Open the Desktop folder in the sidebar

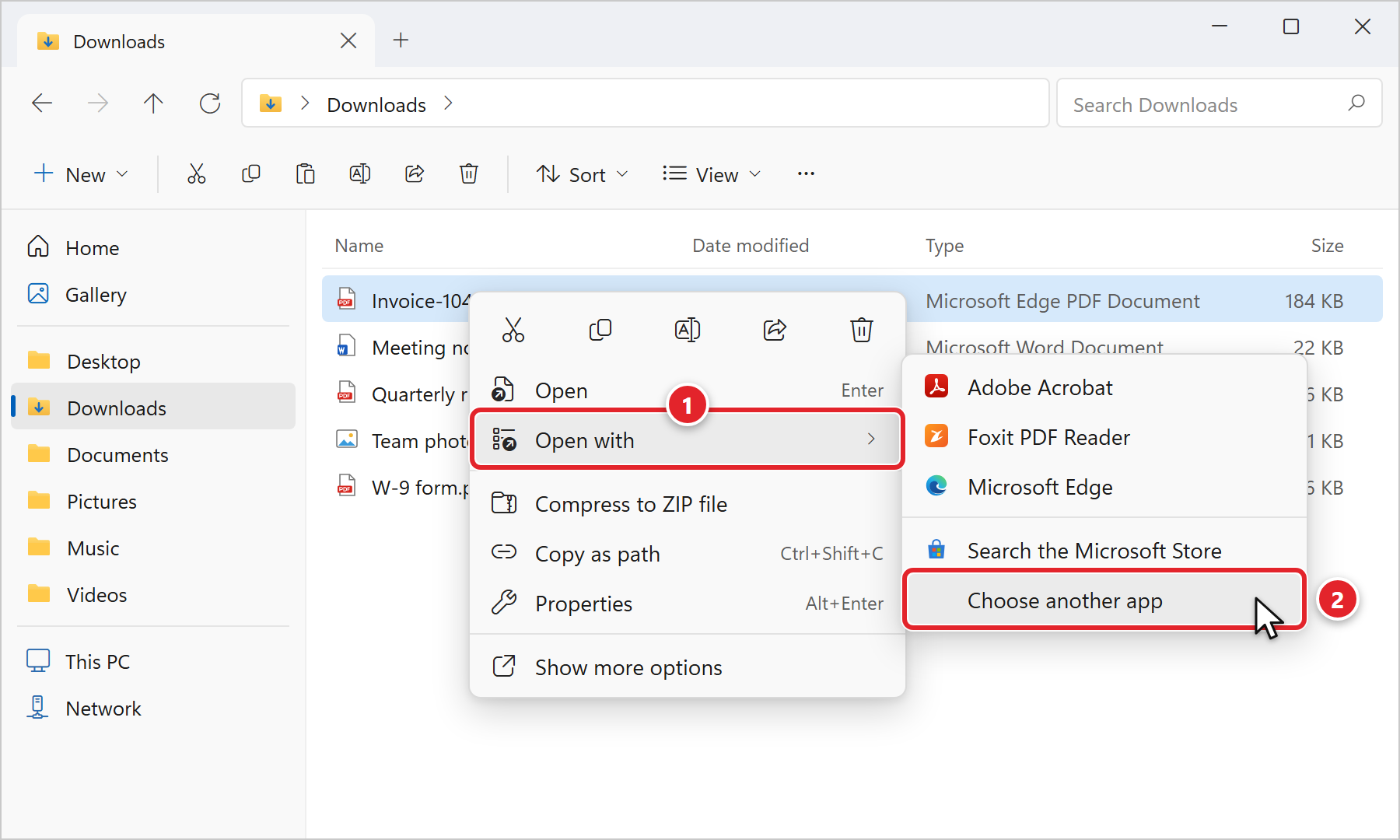153,361
